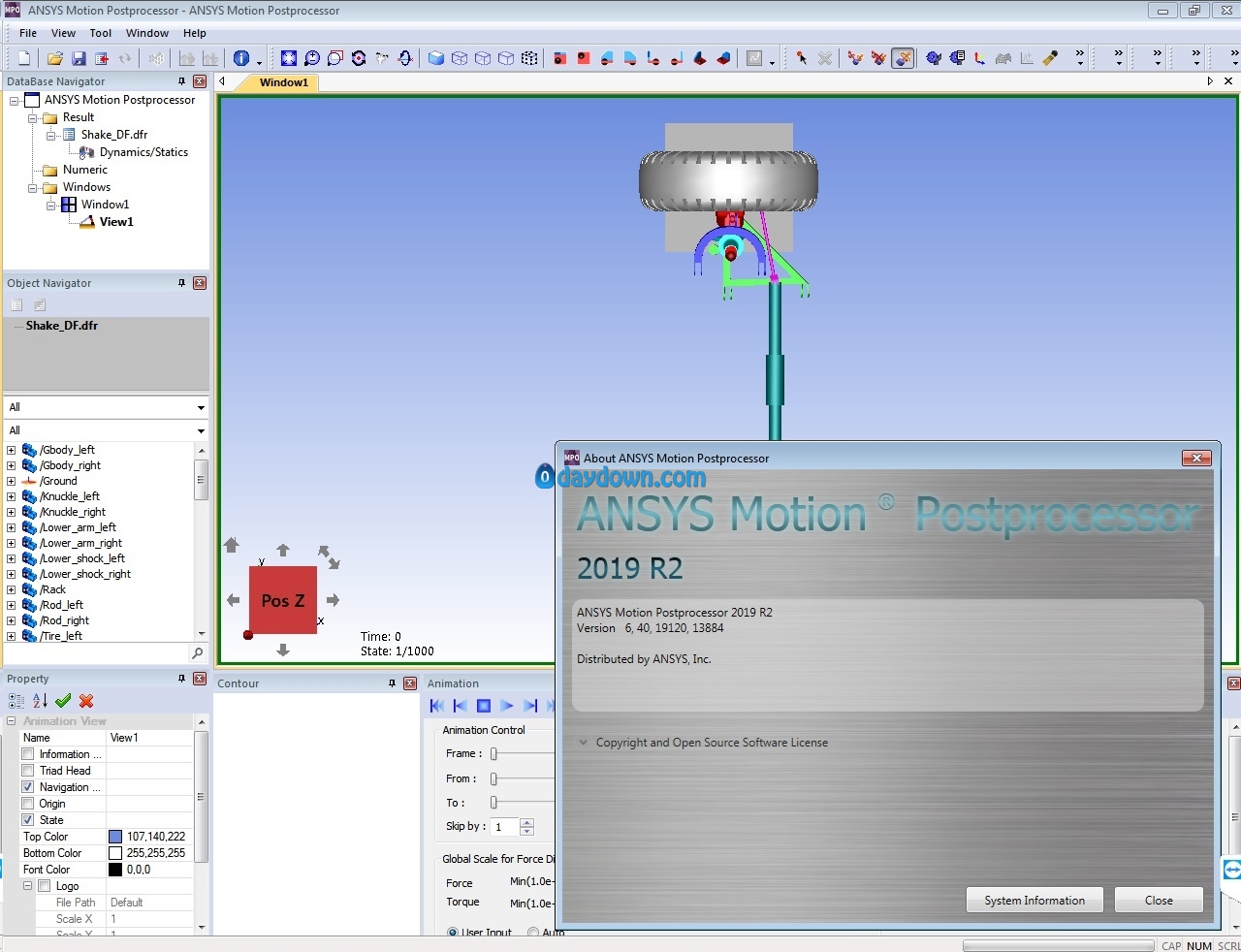The image size is (1241, 952).
Task: Collapse the Result folder in DataBase Navigator
Action: point(32,117)
